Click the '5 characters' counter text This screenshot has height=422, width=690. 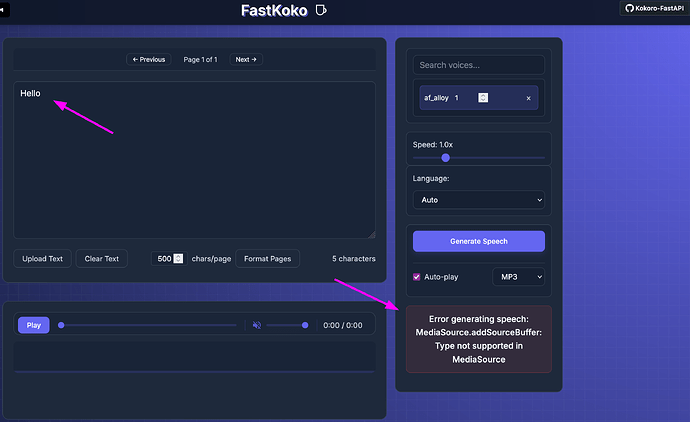click(x=354, y=259)
